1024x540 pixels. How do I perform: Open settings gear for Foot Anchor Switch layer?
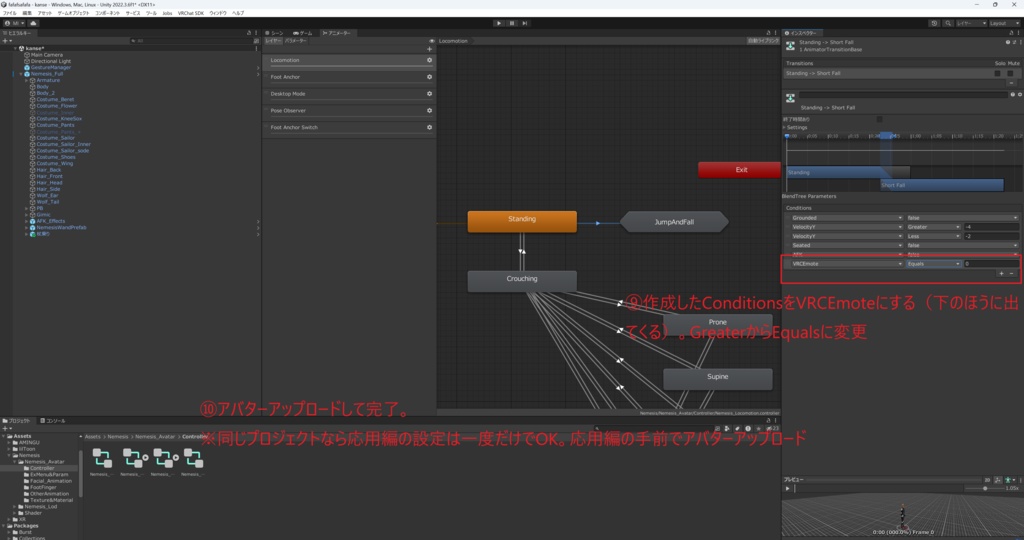(429, 127)
